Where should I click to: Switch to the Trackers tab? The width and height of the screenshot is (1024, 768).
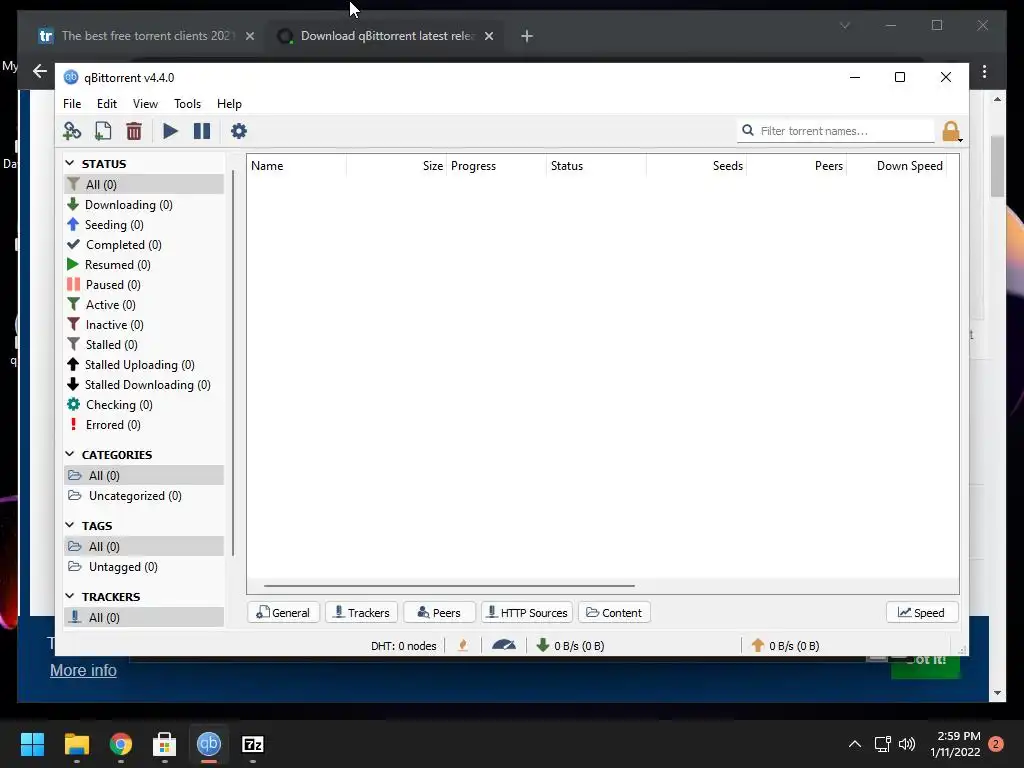pyautogui.click(x=362, y=613)
